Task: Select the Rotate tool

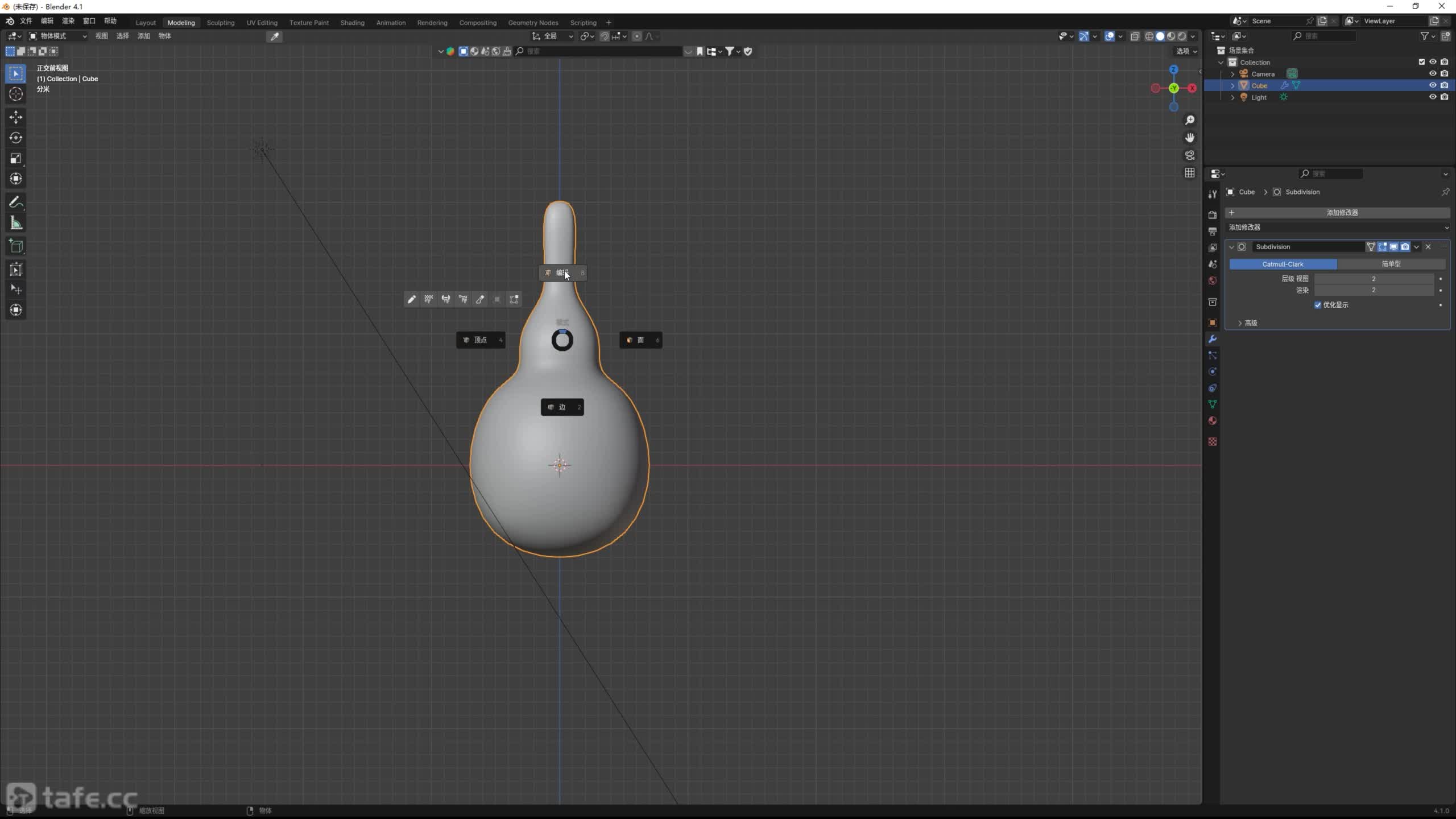Action: pos(16,138)
